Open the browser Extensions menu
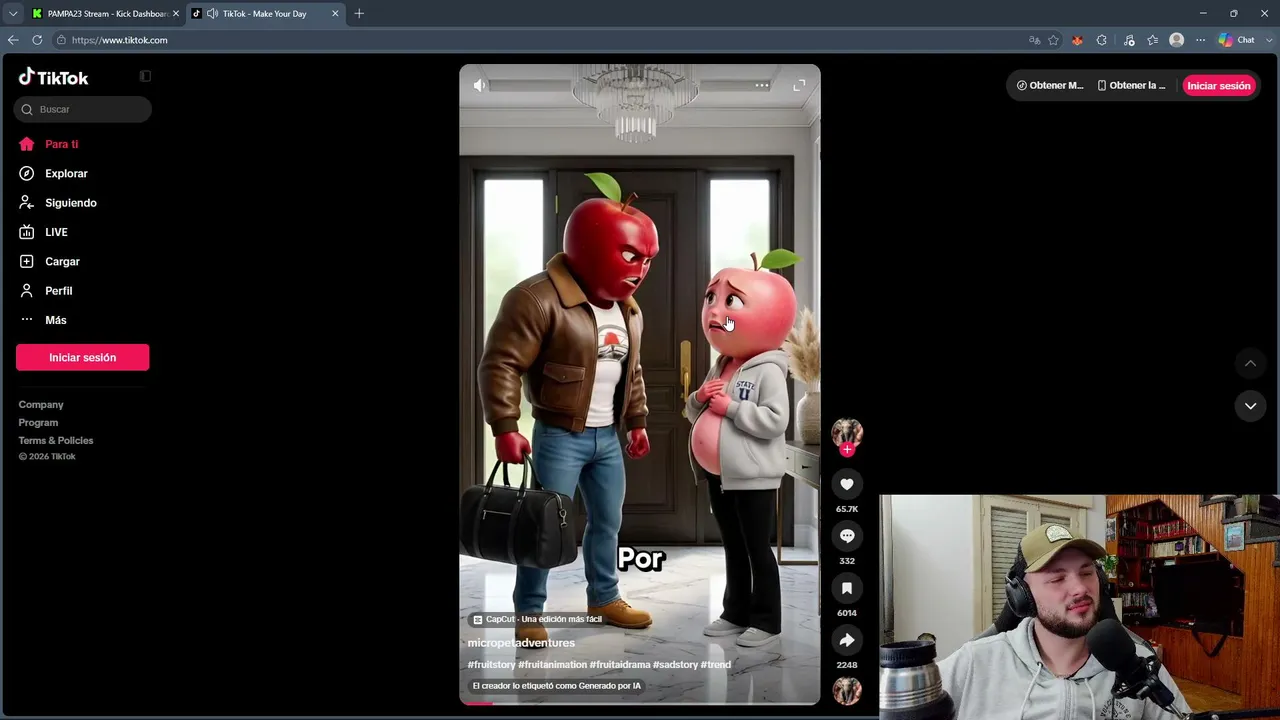The height and width of the screenshot is (720, 1280). 1101,40
